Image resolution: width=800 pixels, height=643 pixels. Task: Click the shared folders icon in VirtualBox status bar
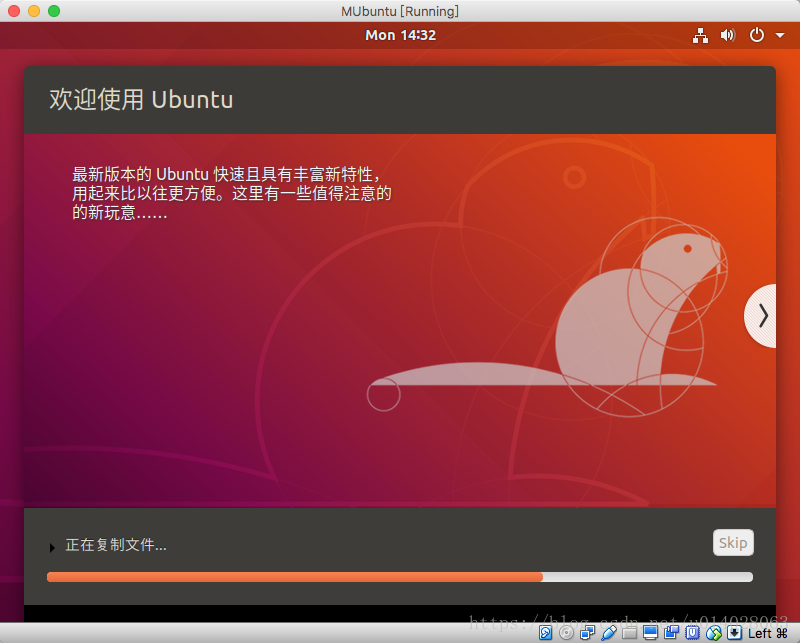630,633
